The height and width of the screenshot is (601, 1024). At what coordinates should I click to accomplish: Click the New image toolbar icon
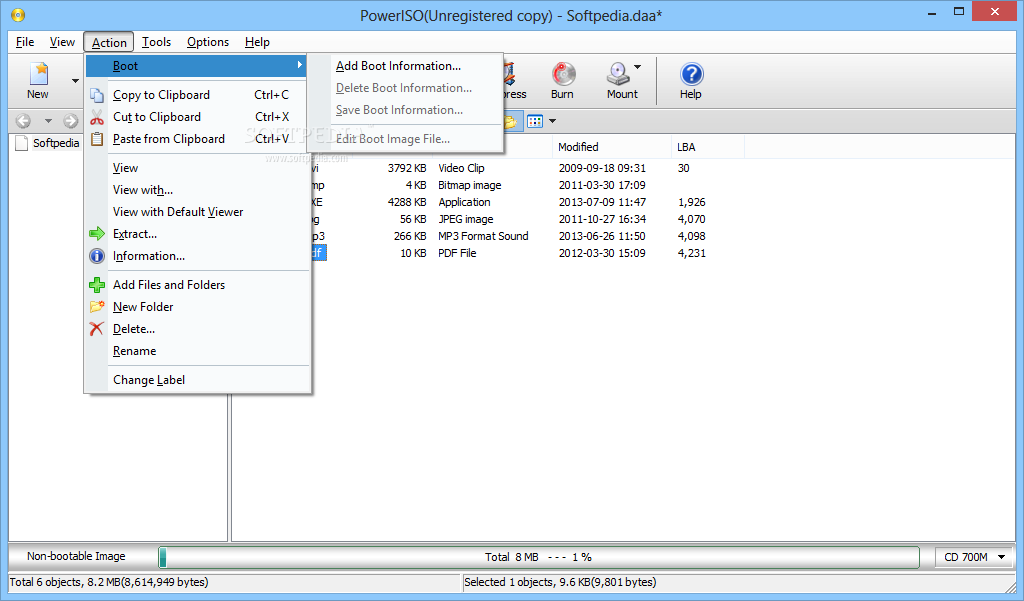[x=39, y=74]
